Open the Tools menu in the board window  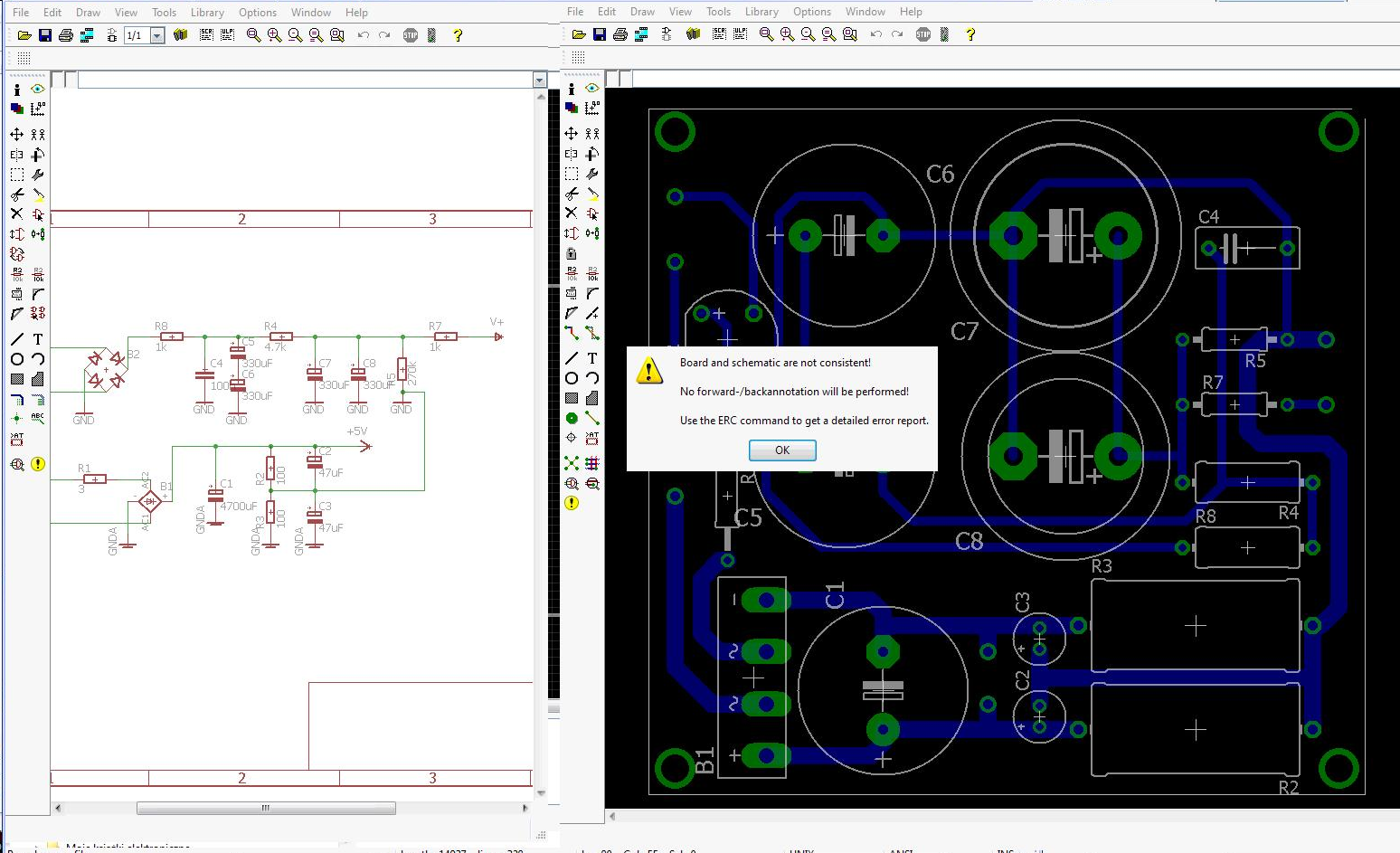click(718, 12)
